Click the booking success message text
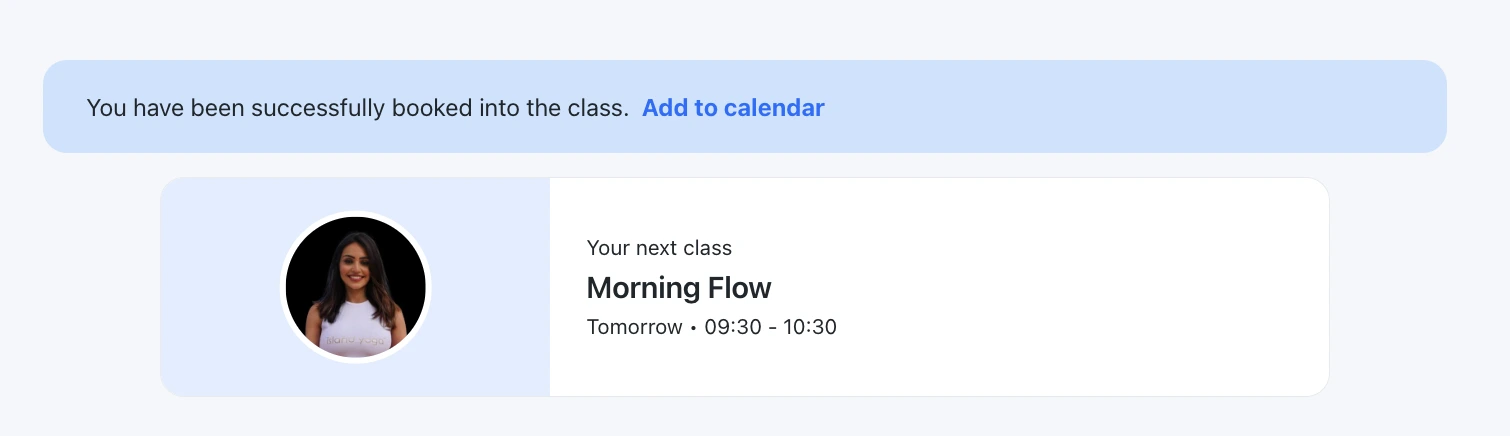The height and width of the screenshot is (436, 1510). 357,108
